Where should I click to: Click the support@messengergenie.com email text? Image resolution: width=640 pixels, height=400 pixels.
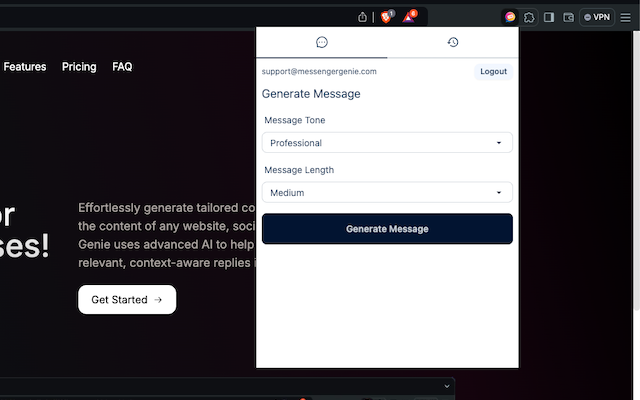tap(319, 71)
